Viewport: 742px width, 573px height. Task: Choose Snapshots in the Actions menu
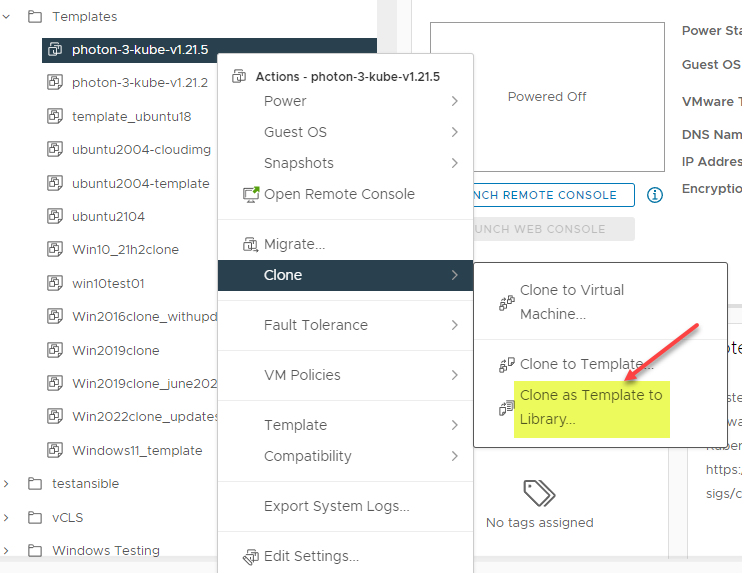coord(345,163)
